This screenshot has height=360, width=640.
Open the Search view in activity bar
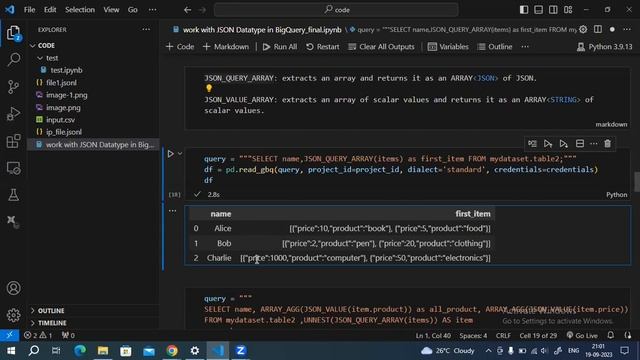(13, 60)
